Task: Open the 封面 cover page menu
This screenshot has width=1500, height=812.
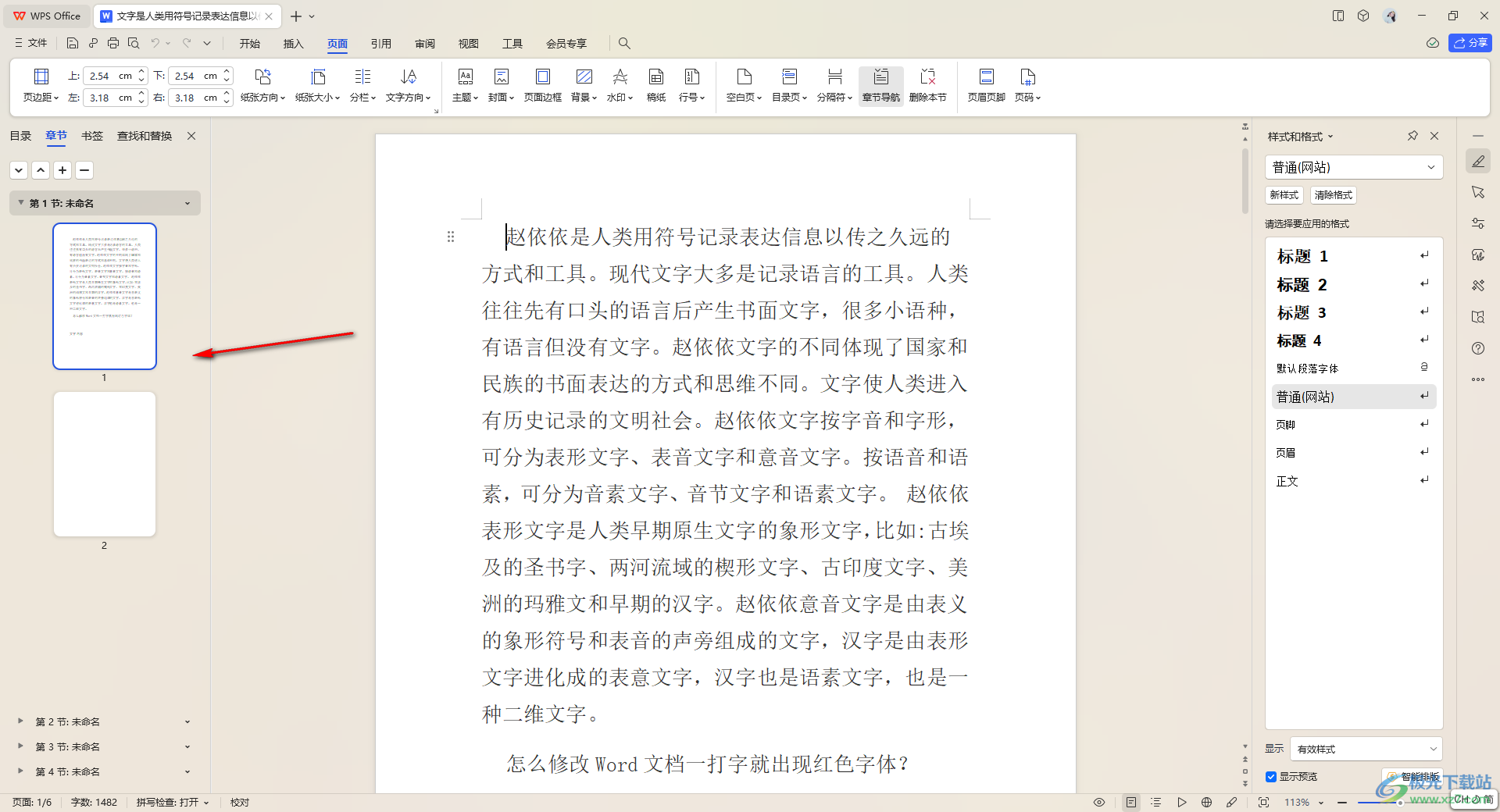Action: coord(501,85)
